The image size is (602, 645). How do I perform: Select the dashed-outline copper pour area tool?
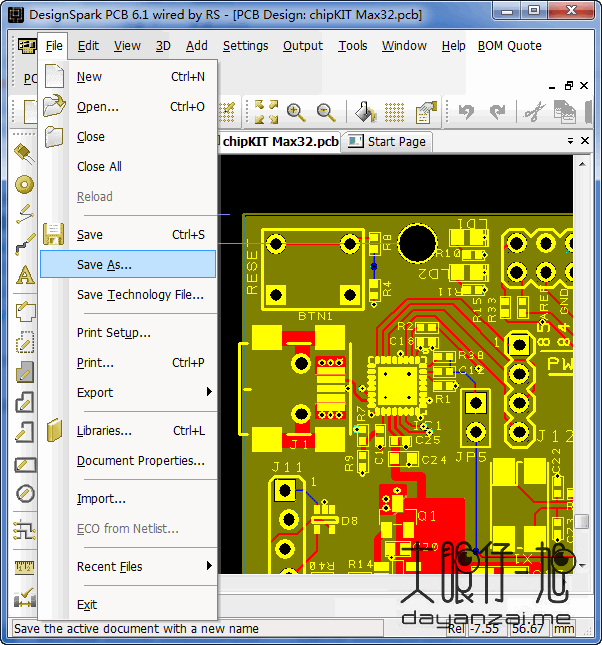pos(25,342)
